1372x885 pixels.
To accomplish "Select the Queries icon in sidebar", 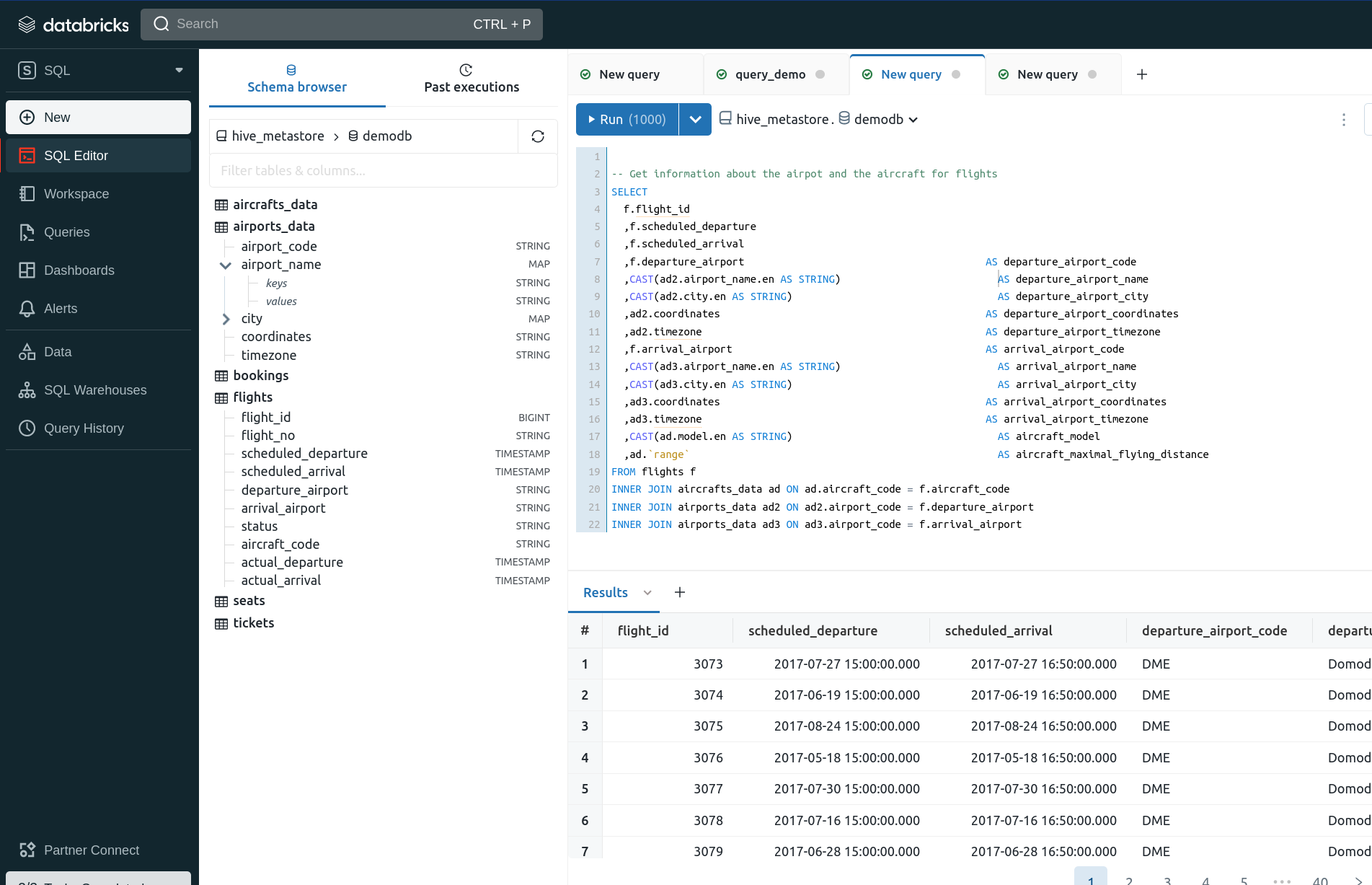I will click(x=66, y=232).
